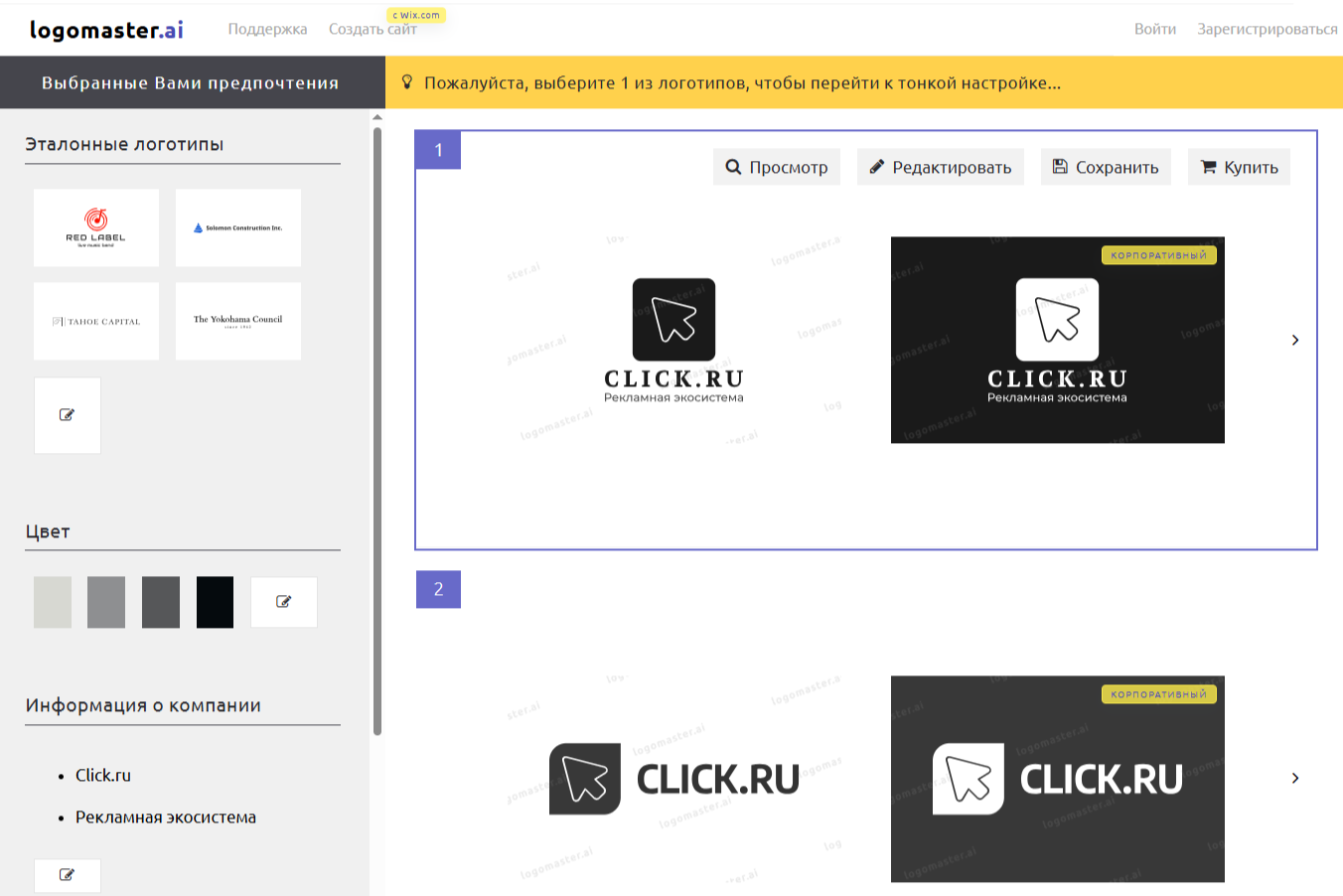Image resolution: width=1343 pixels, height=896 pixels.
Task: Edit the company information
Action: 68,875
